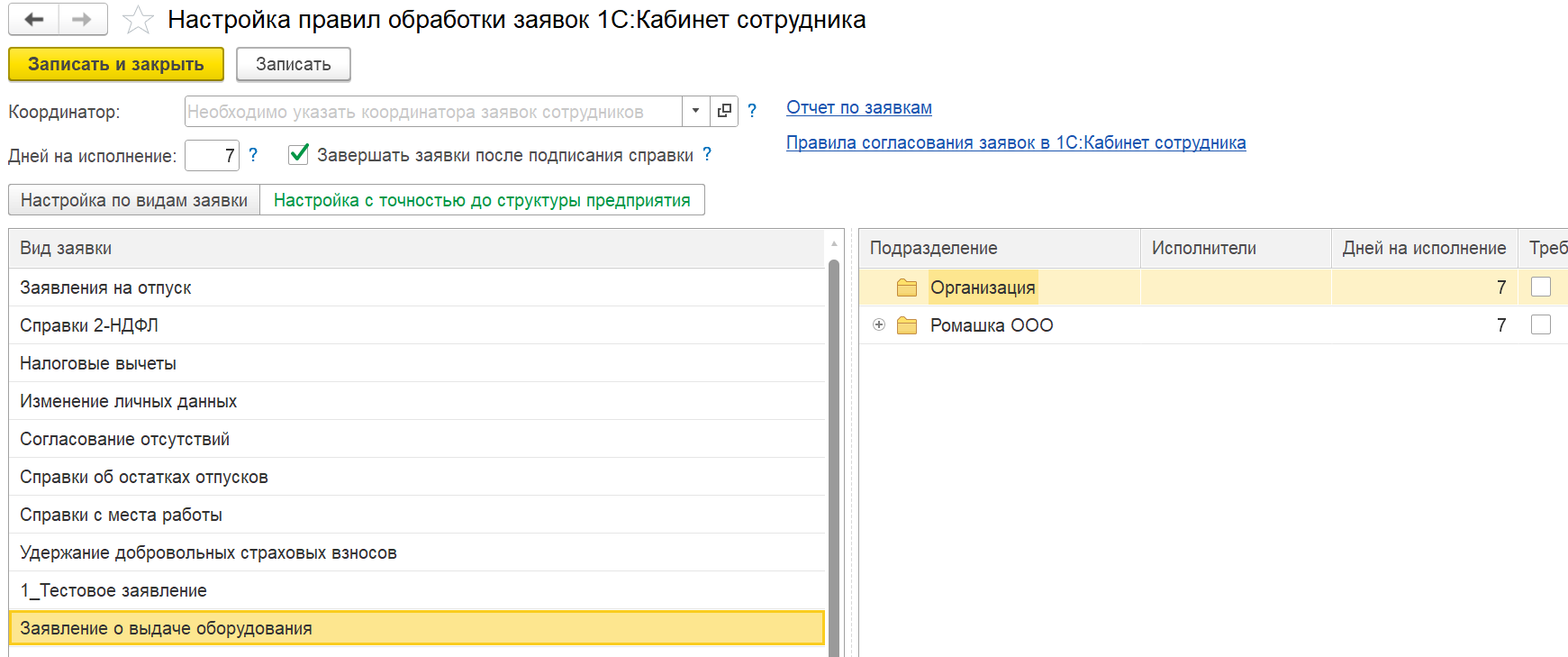This screenshot has width=1568, height=657.
Task: Click help icon after Завершать заявки checkbox
Action: click(707, 155)
